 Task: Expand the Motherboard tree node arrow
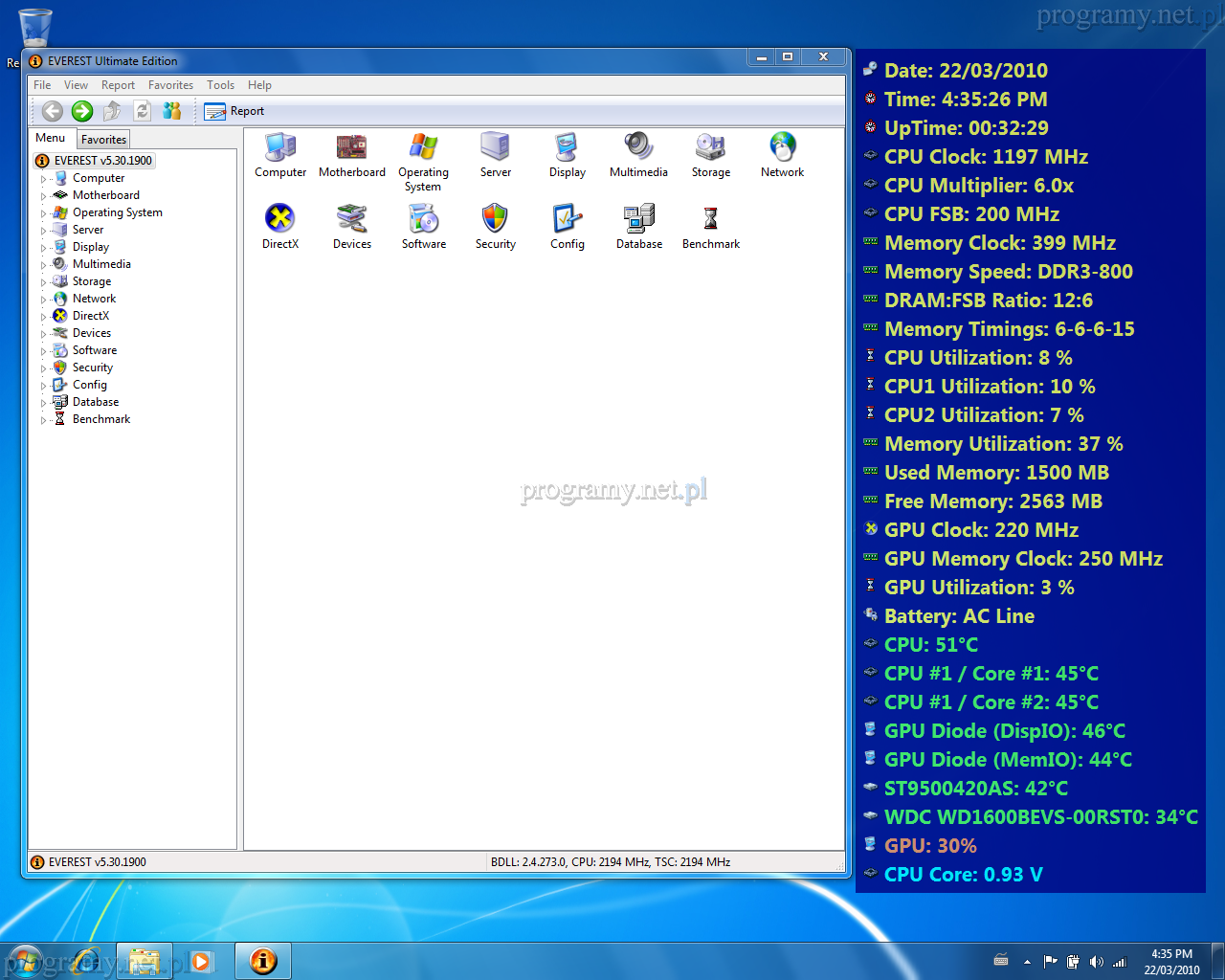(x=43, y=196)
